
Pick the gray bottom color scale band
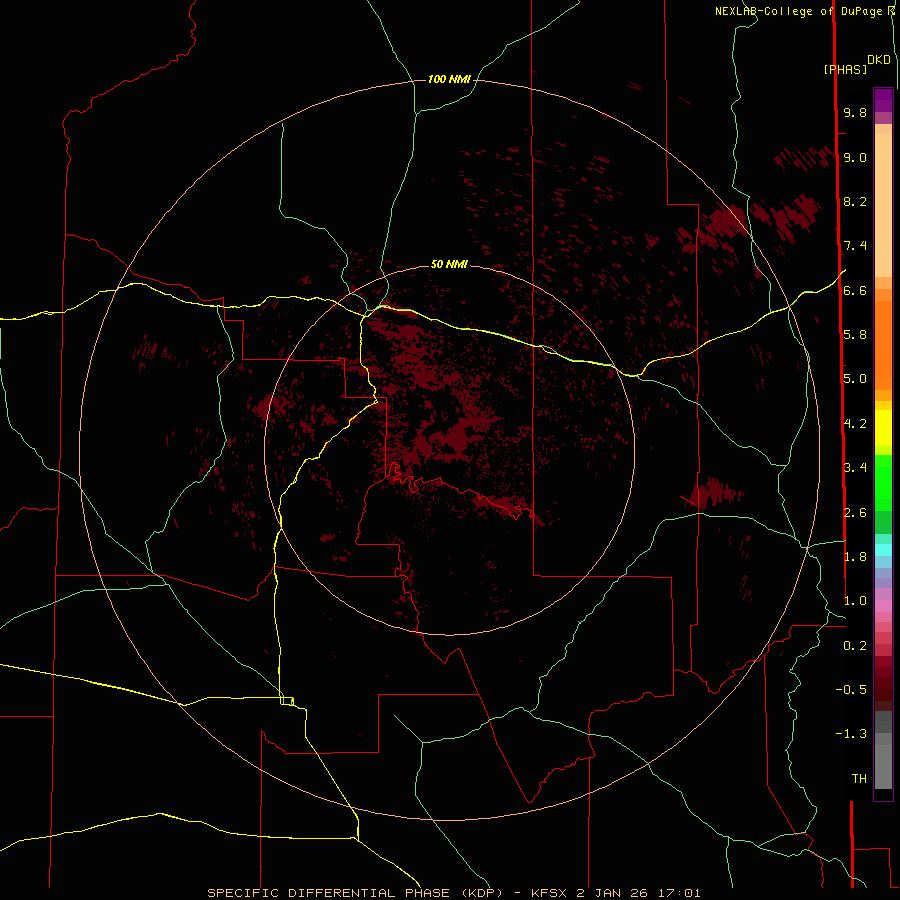883,766
